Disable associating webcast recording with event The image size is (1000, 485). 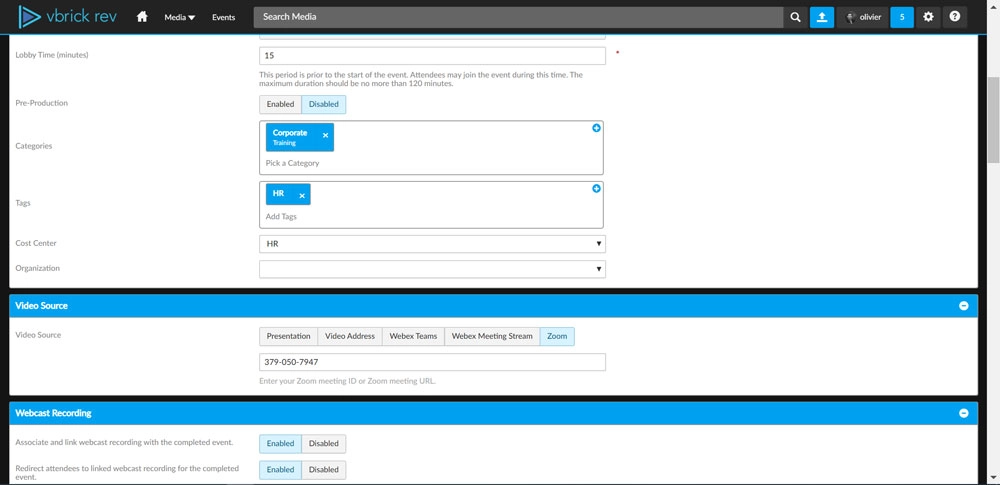point(324,444)
